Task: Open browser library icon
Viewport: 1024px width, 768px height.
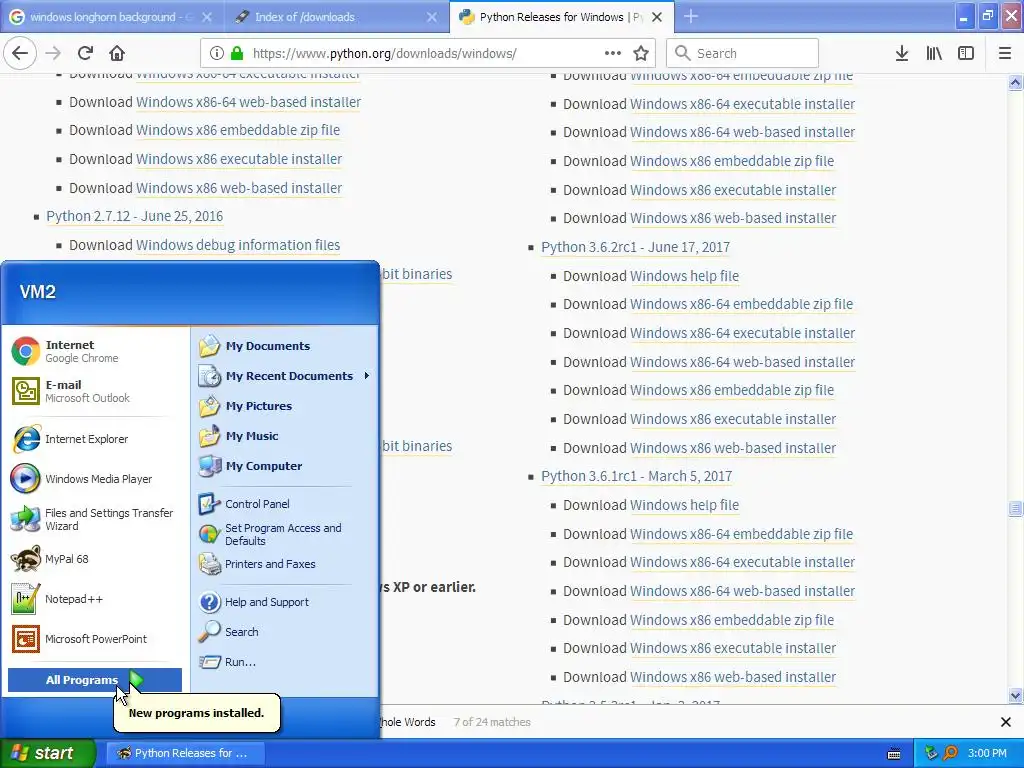Action: point(934,54)
